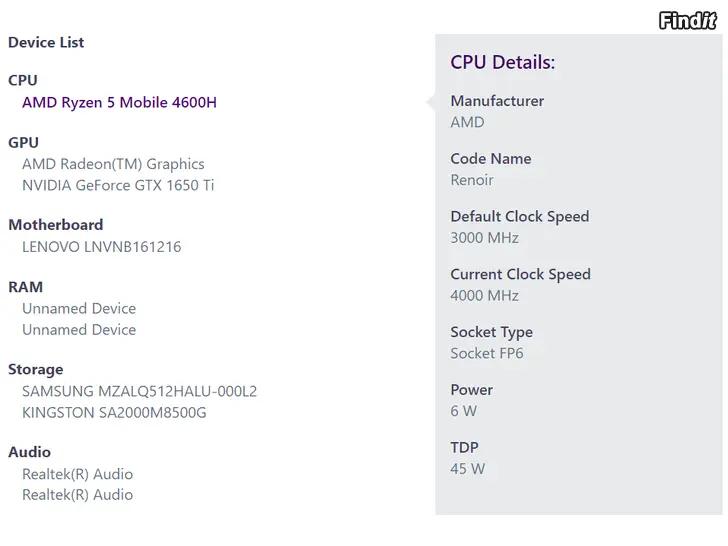Click the GPU category heading
The width and height of the screenshot is (728, 546).
pyautogui.click(x=24, y=142)
